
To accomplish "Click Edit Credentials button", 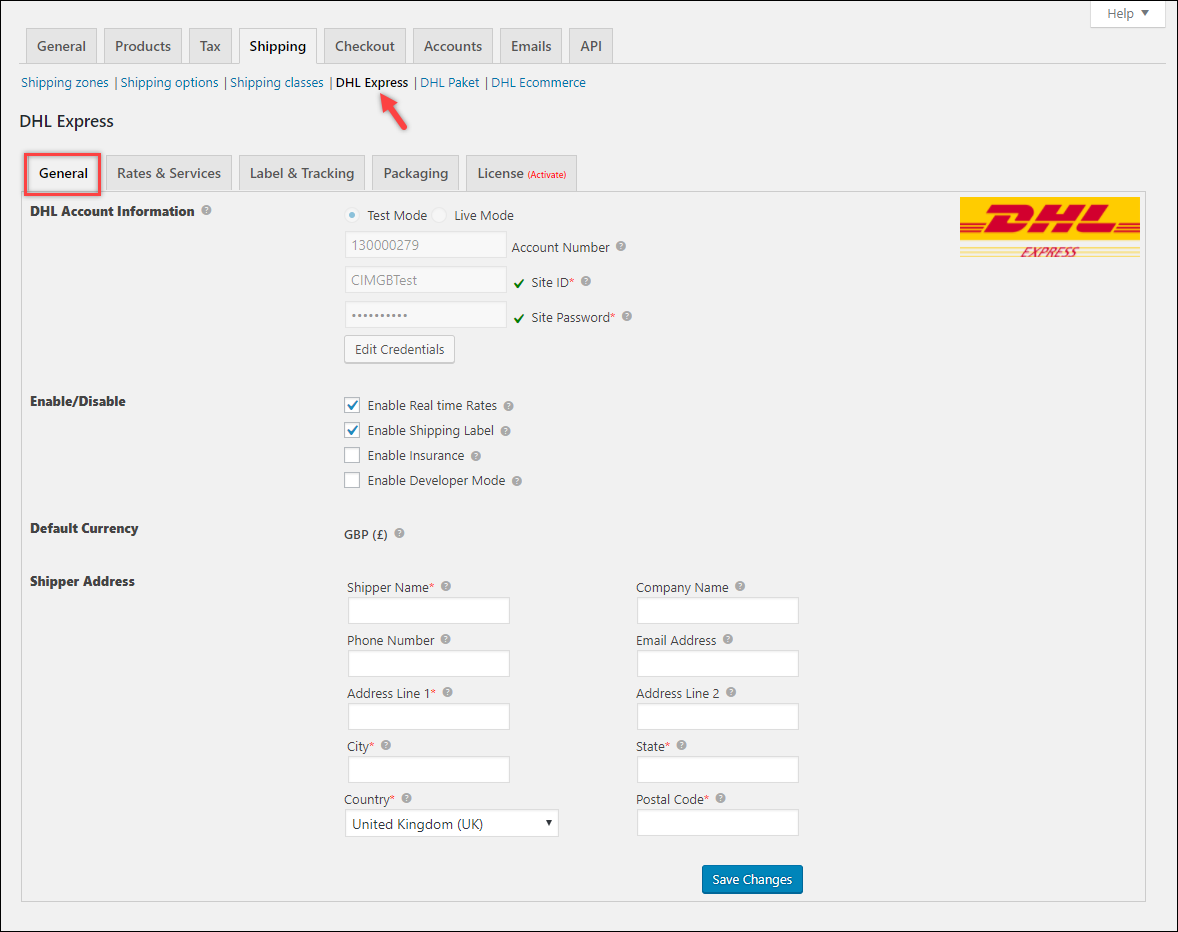I will point(400,349).
